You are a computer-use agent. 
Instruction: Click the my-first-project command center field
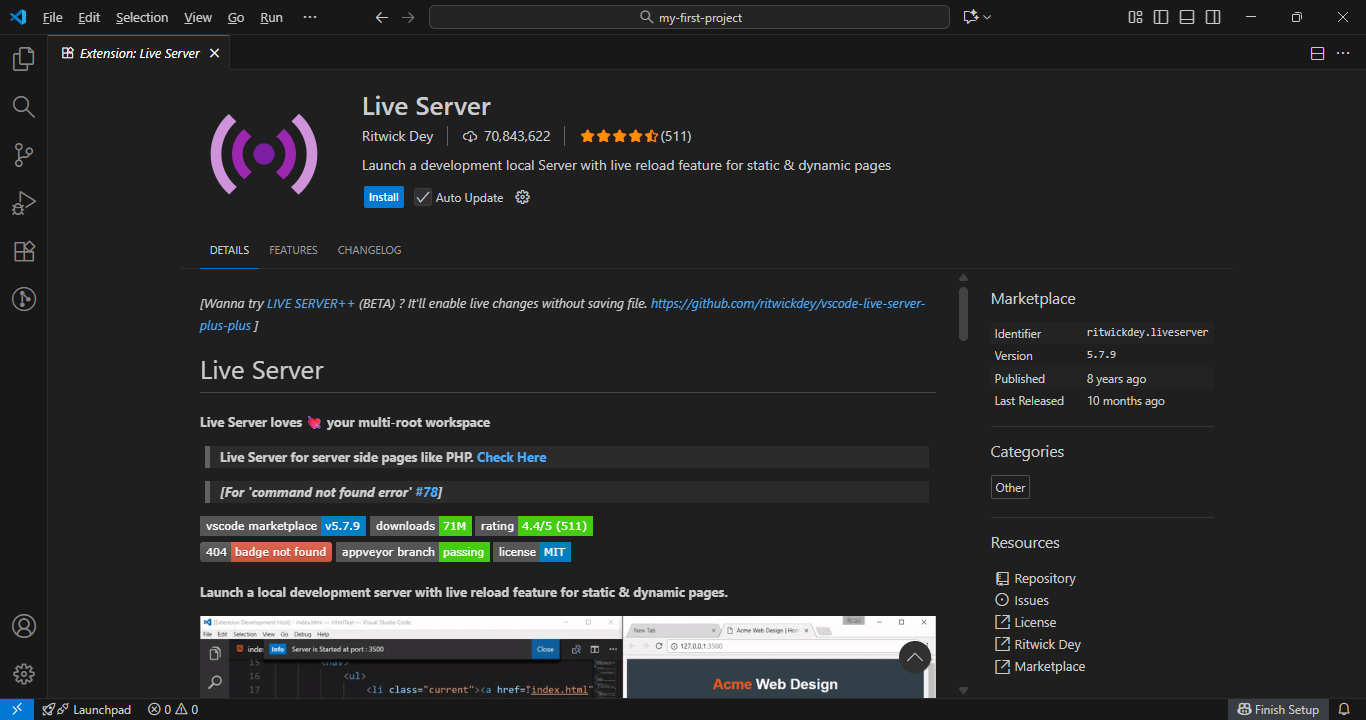tap(689, 17)
